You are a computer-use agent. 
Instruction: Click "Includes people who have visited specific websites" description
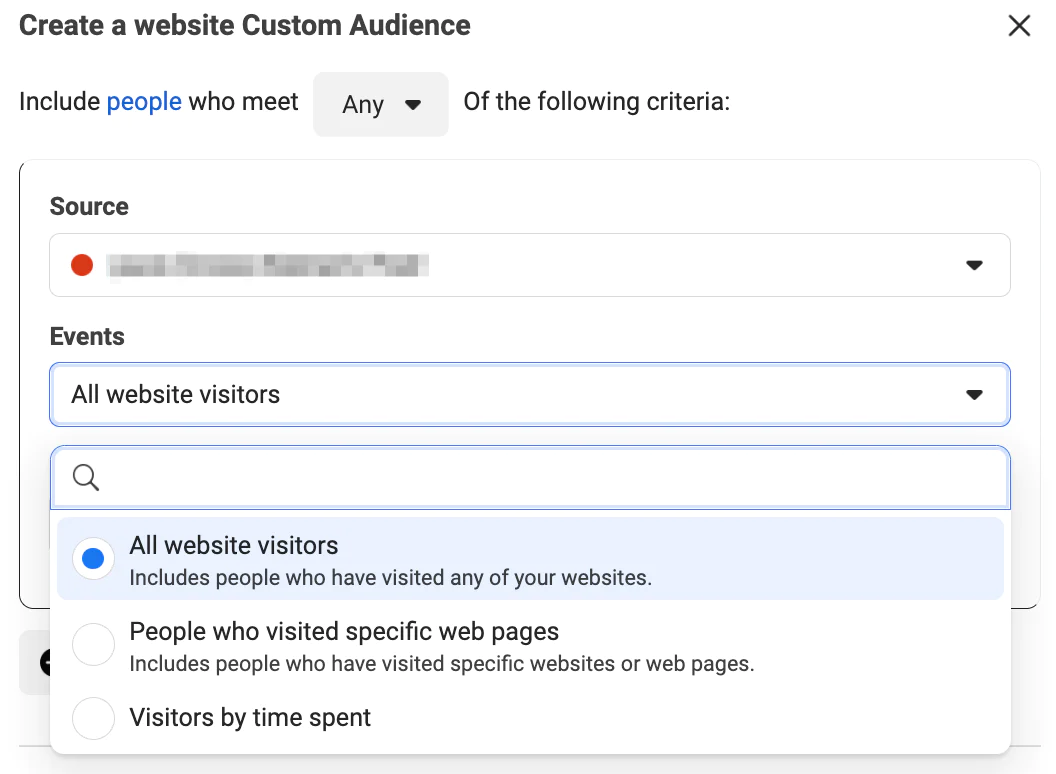[x=441, y=663]
